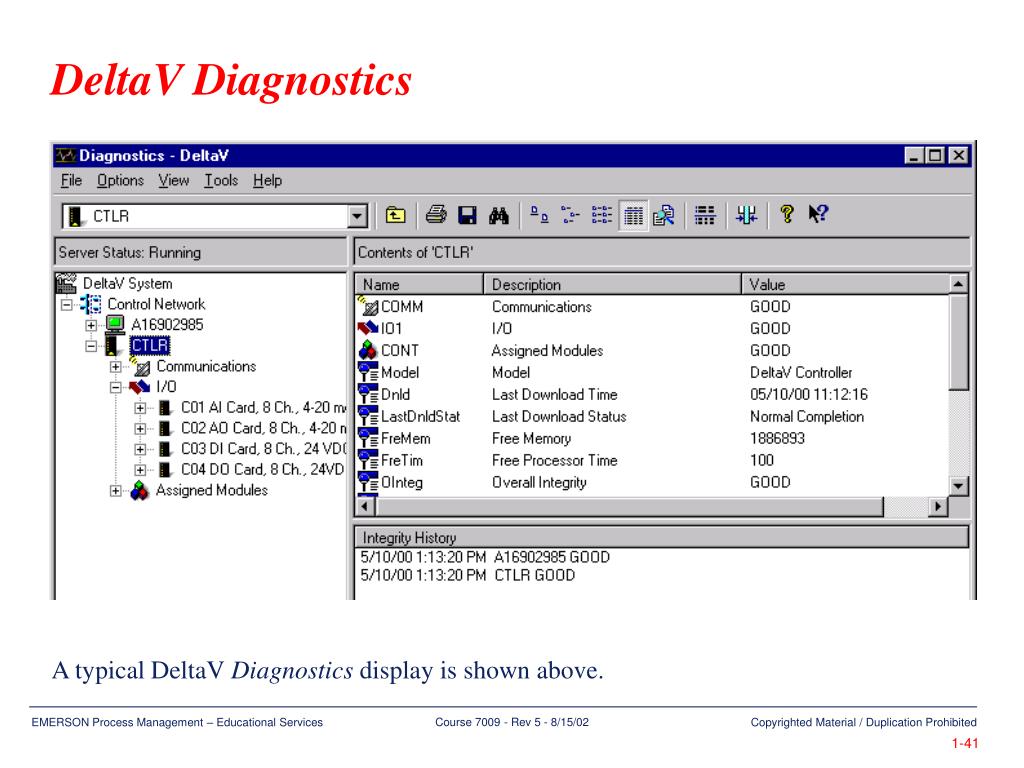The image size is (1024, 768).
Task: Select the Model parameter row
Action: pos(652,372)
